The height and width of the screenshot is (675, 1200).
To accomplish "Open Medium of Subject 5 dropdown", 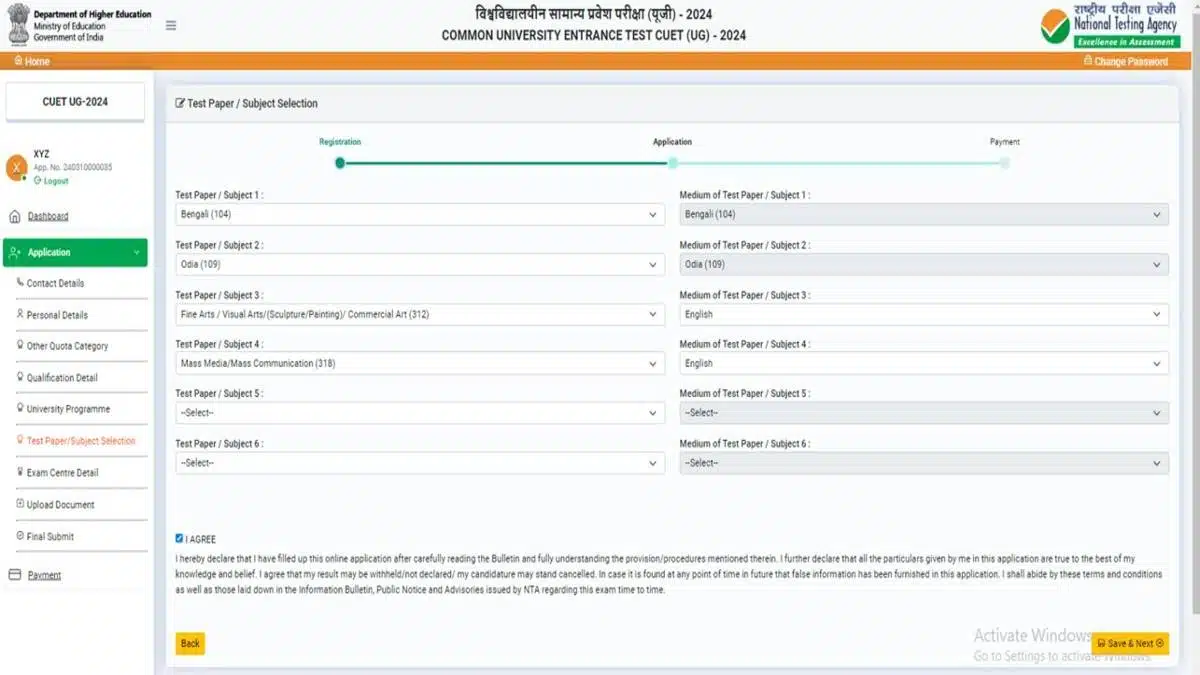I will click(924, 413).
